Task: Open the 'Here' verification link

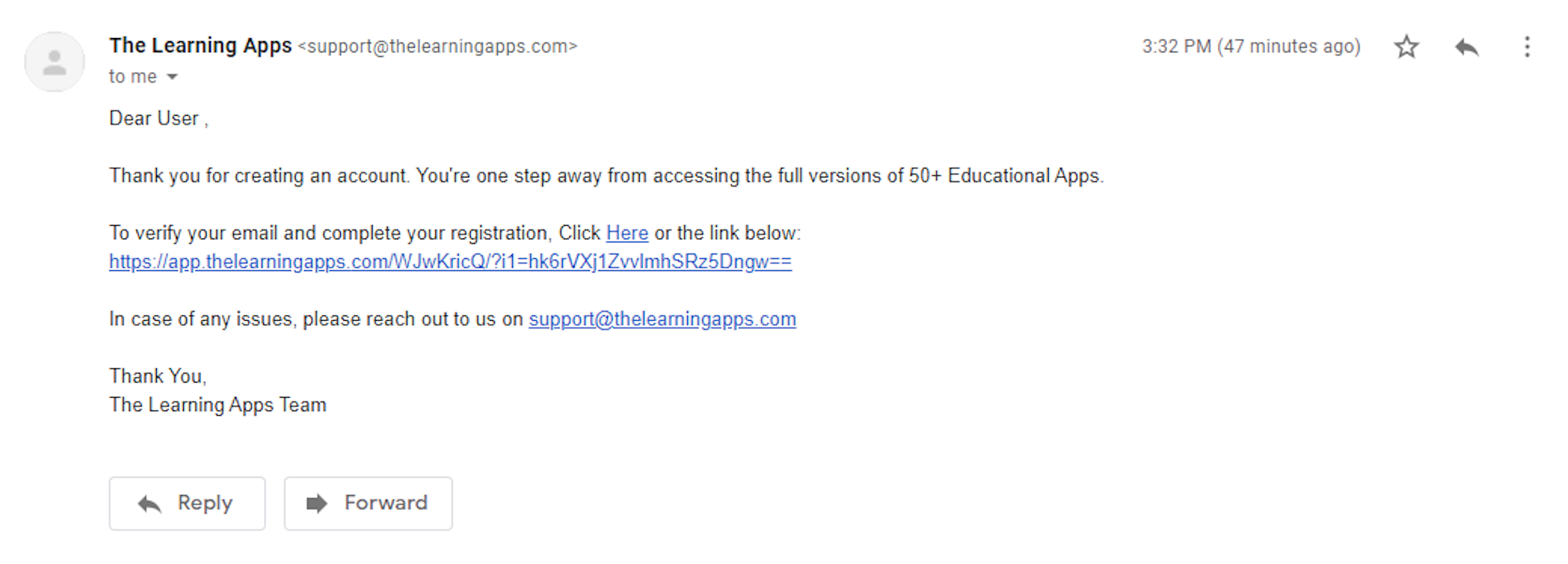Action: click(x=627, y=233)
